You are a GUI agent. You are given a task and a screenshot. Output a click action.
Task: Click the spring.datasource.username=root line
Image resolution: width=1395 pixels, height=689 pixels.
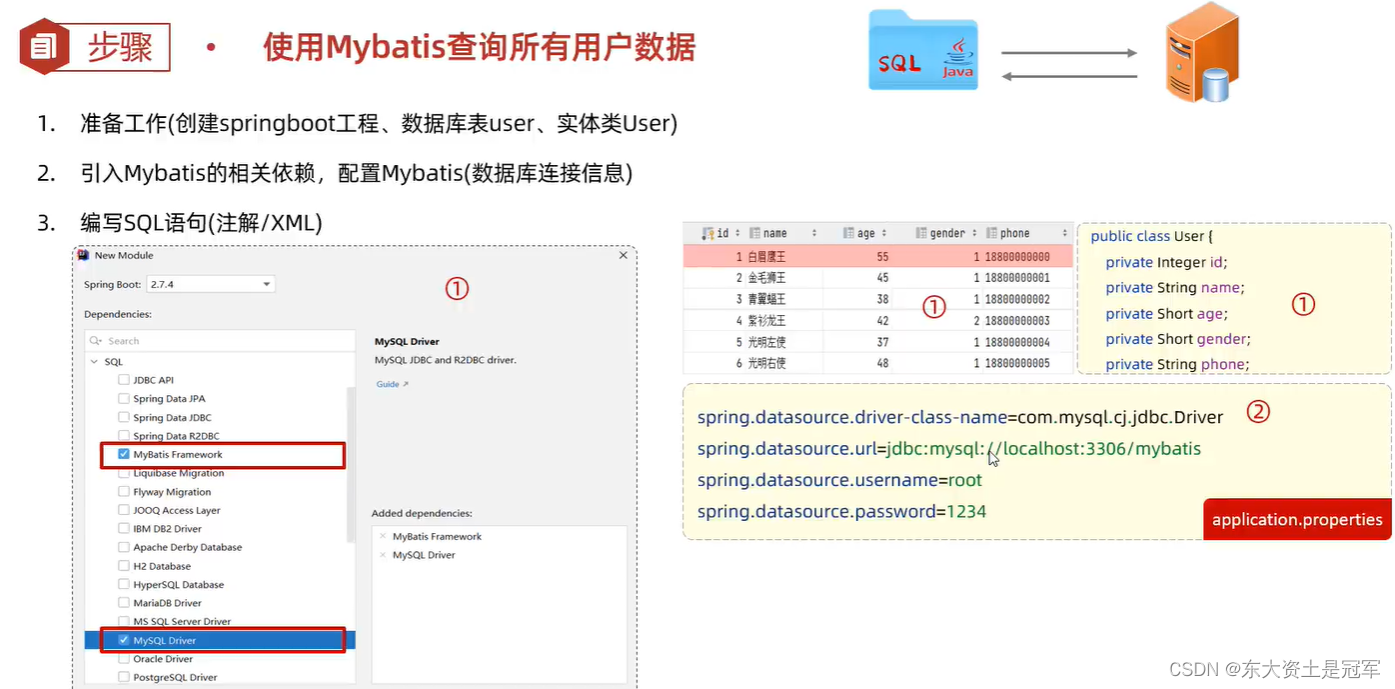(840, 481)
